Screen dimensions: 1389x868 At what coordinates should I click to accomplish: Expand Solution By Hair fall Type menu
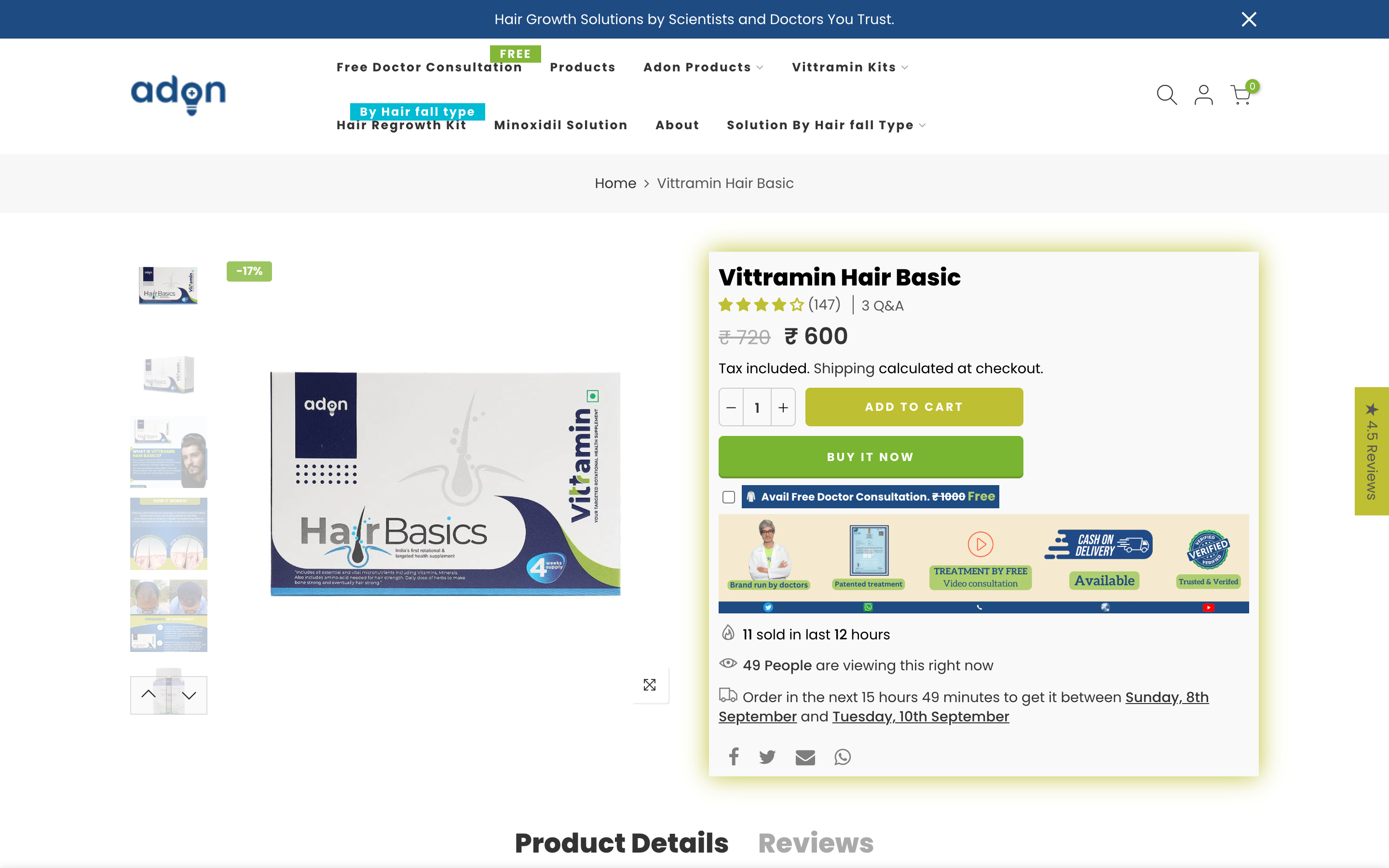click(x=825, y=125)
